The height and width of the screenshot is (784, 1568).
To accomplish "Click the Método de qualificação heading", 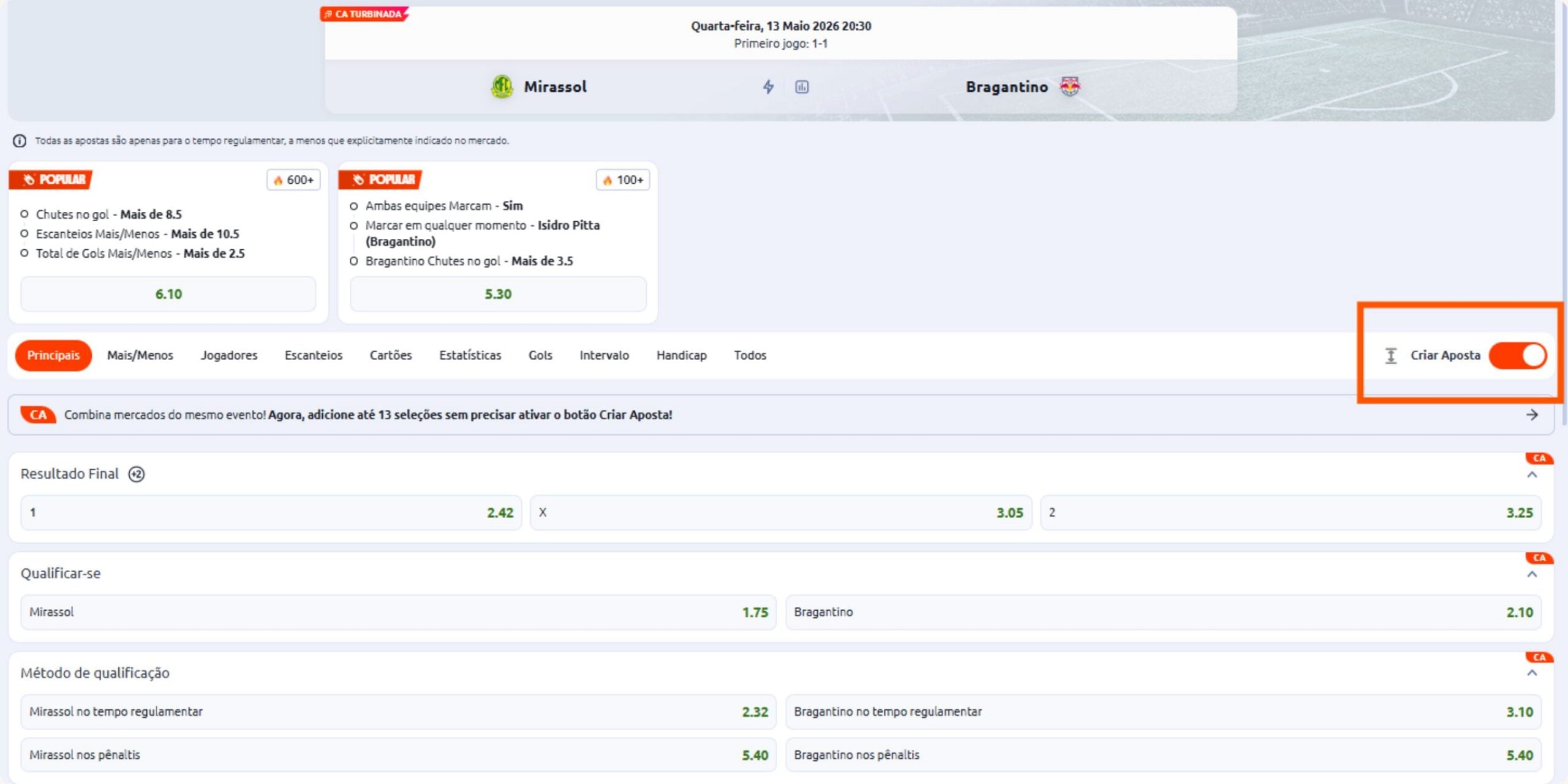I will coord(95,673).
